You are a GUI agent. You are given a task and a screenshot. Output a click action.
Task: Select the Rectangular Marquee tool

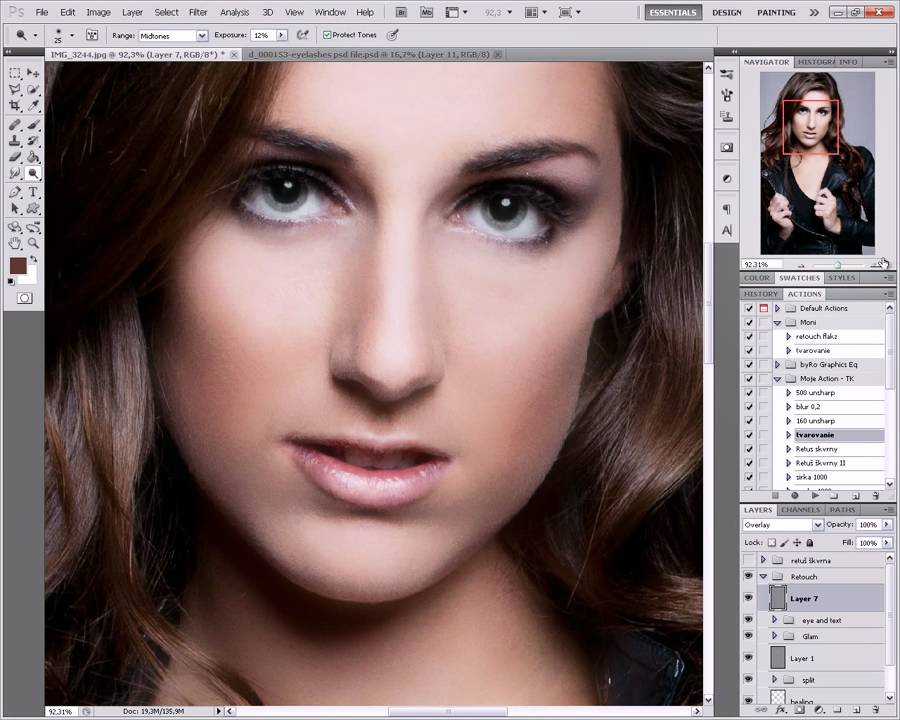pyautogui.click(x=15, y=73)
